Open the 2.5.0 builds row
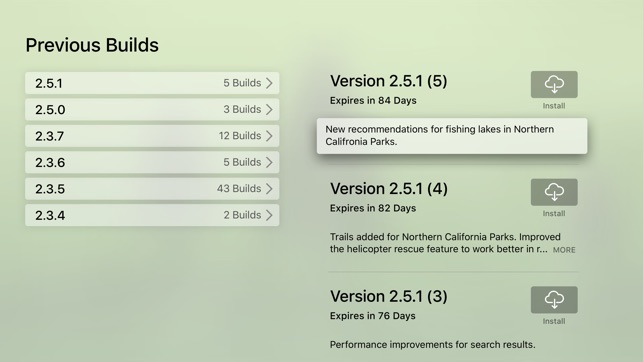The image size is (643, 362). [x=152, y=109]
